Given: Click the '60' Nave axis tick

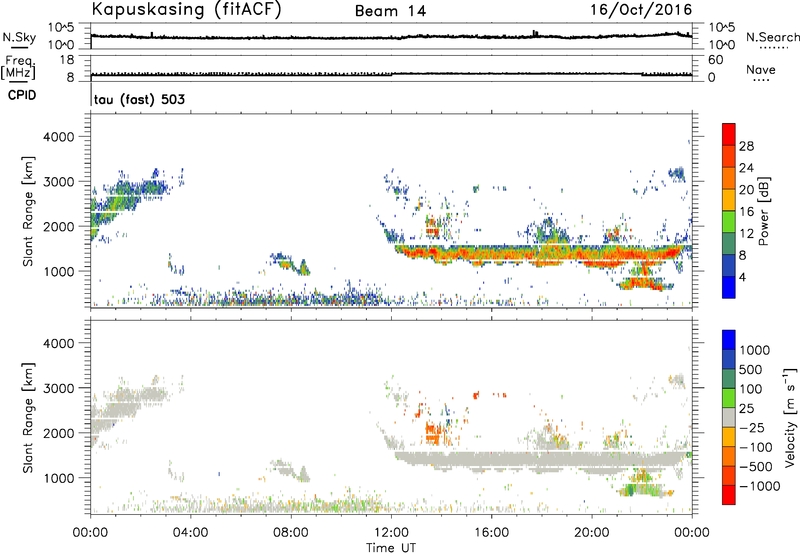Looking at the screenshot, I should point(715,60).
